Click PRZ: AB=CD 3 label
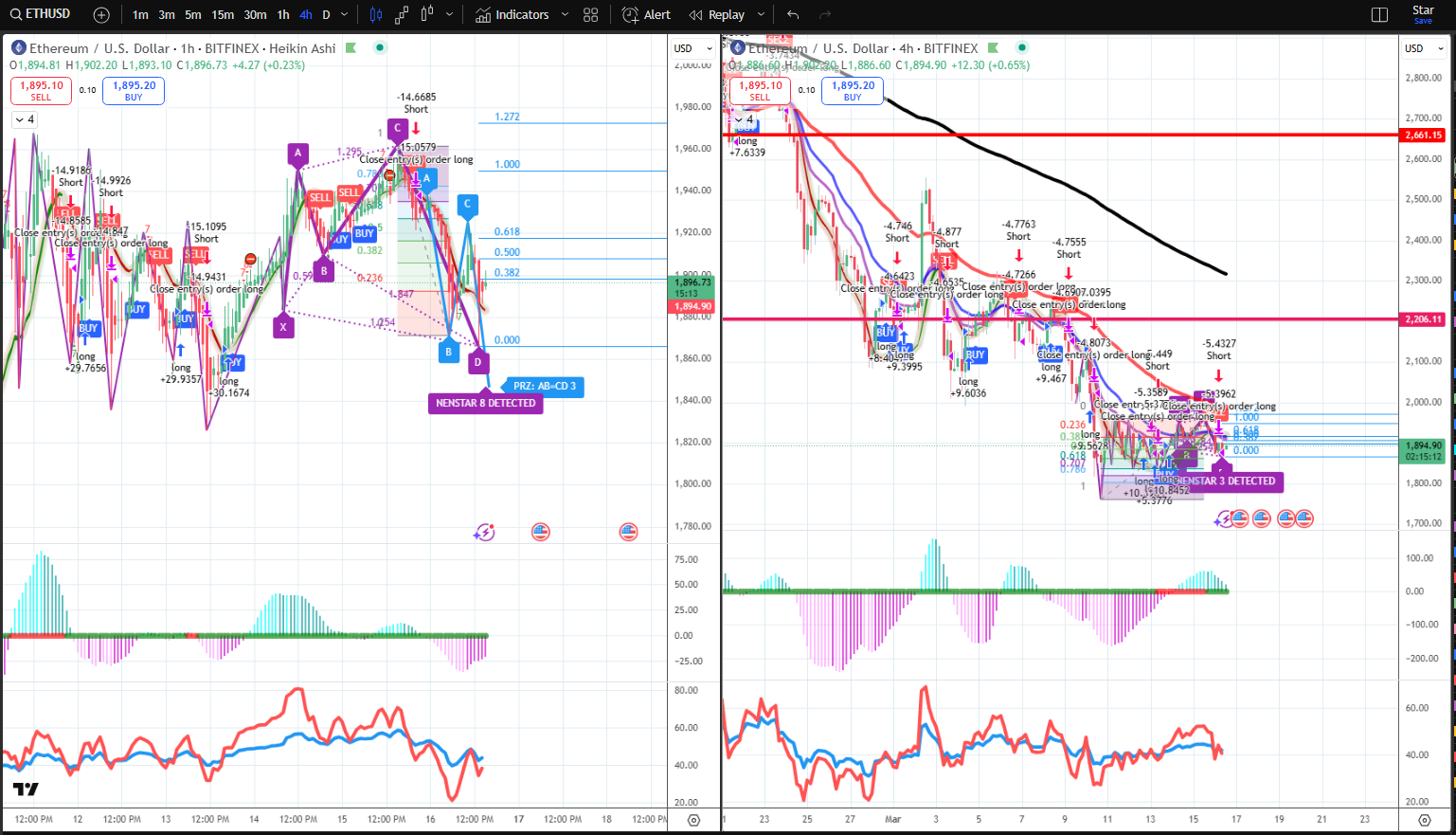The width and height of the screenshot is (1456, 835). [544, 386]
